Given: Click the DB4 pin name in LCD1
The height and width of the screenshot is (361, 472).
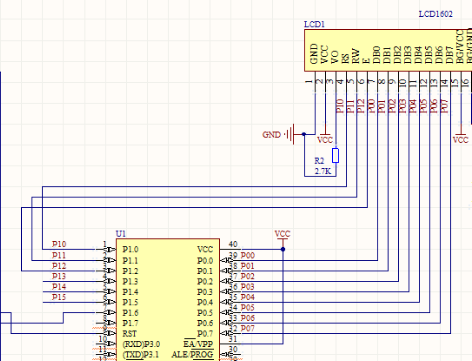Looking at the screenshot, I should (418, 55).
